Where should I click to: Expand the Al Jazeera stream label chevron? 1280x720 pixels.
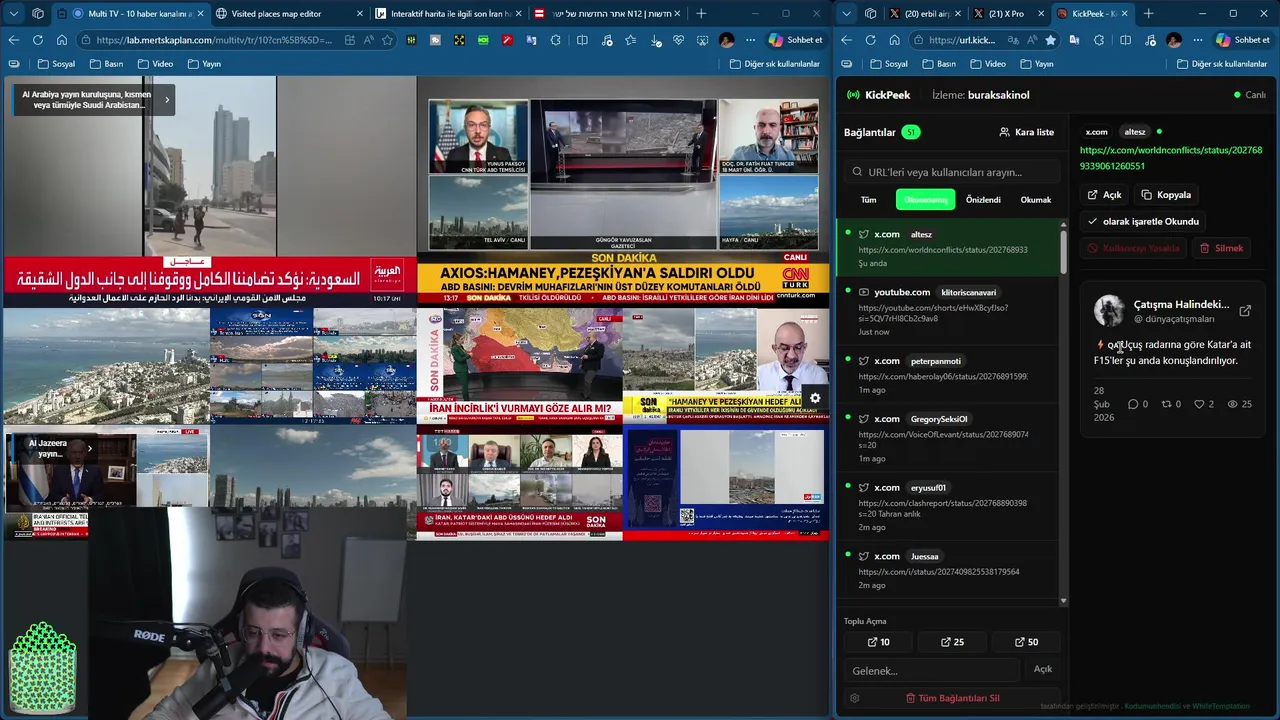tap(89, 448)
